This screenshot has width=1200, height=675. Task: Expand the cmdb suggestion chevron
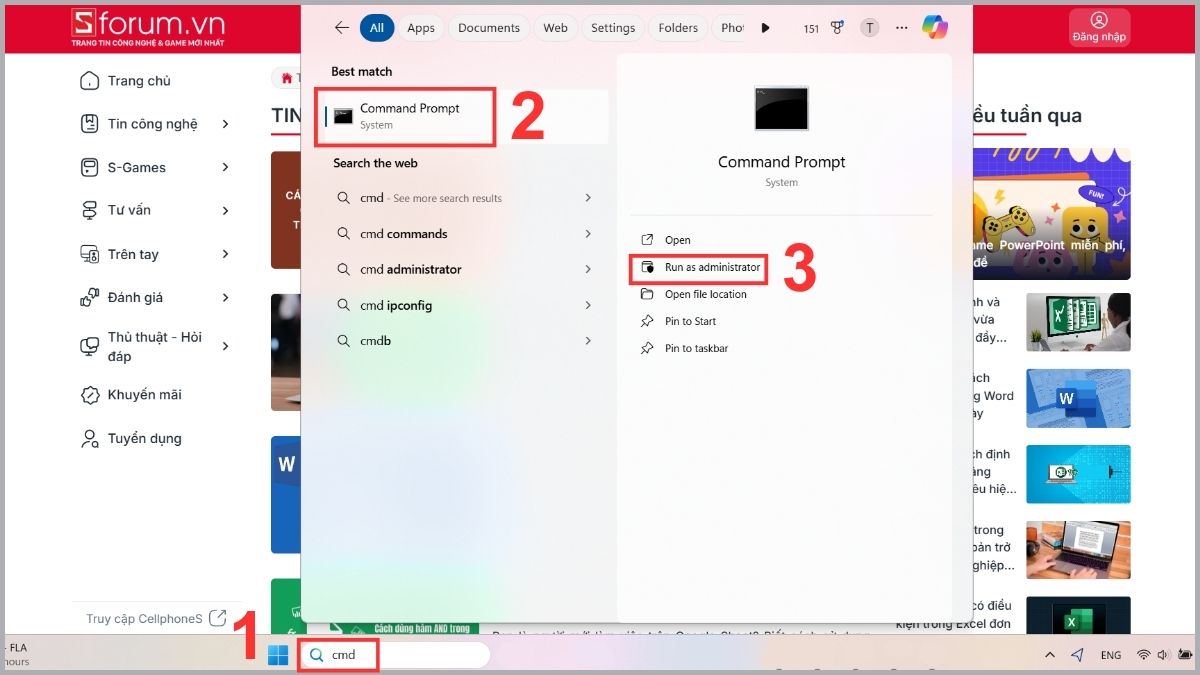coord(588,341)
